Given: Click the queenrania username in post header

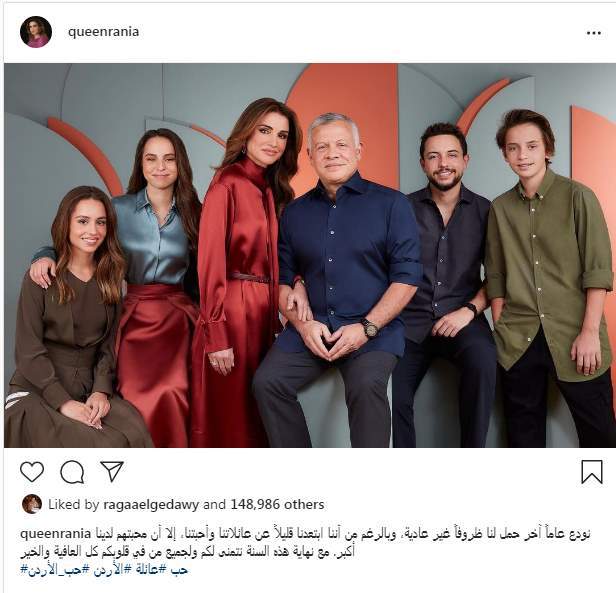Looking at the screenshot, I should click(x=103, y=32).
